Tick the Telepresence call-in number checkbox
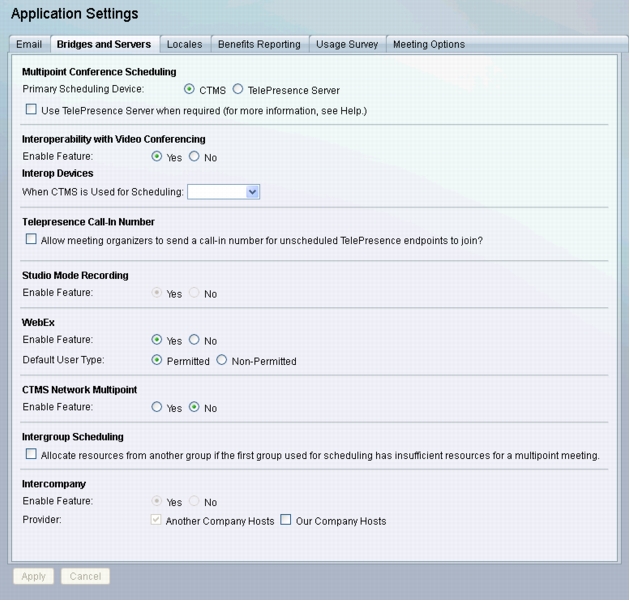The width and height of the screenshot is (630, 614). point(31,239)
